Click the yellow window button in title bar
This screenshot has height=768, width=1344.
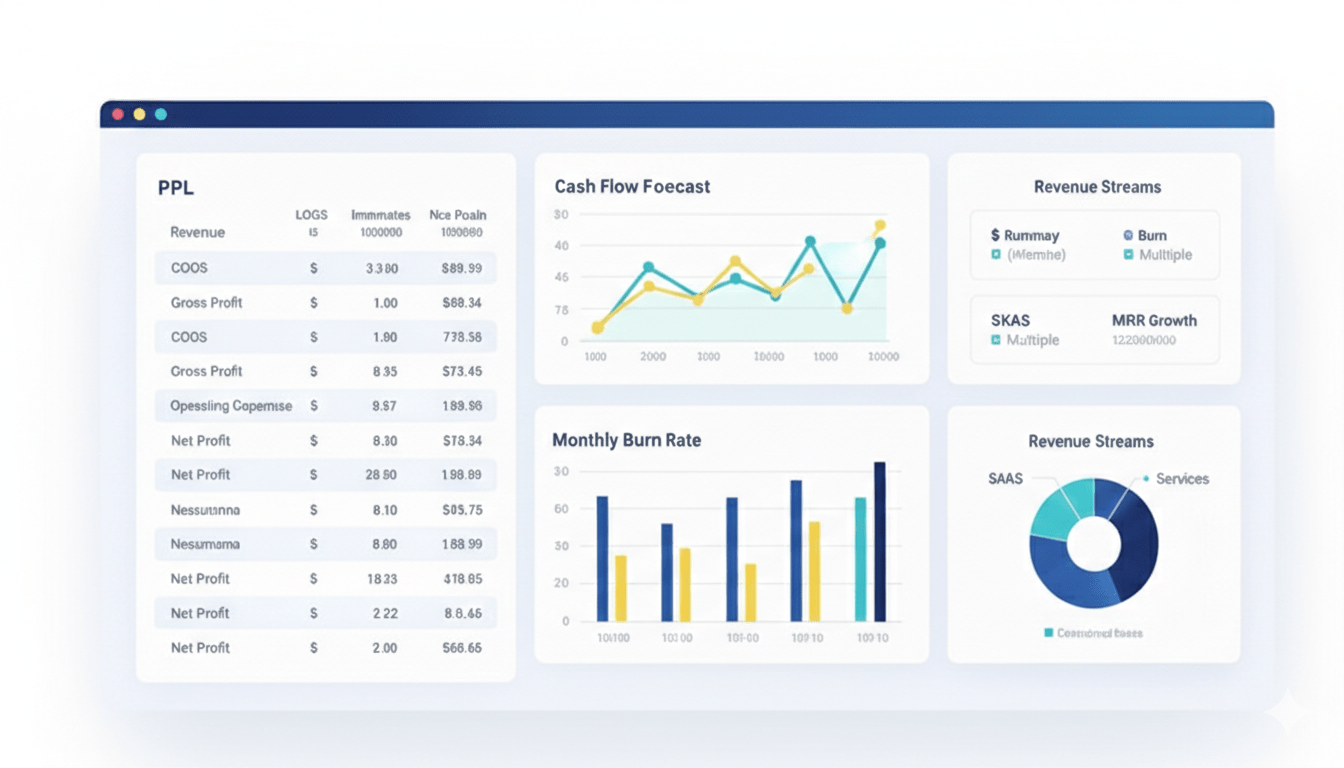pos(139,114)
